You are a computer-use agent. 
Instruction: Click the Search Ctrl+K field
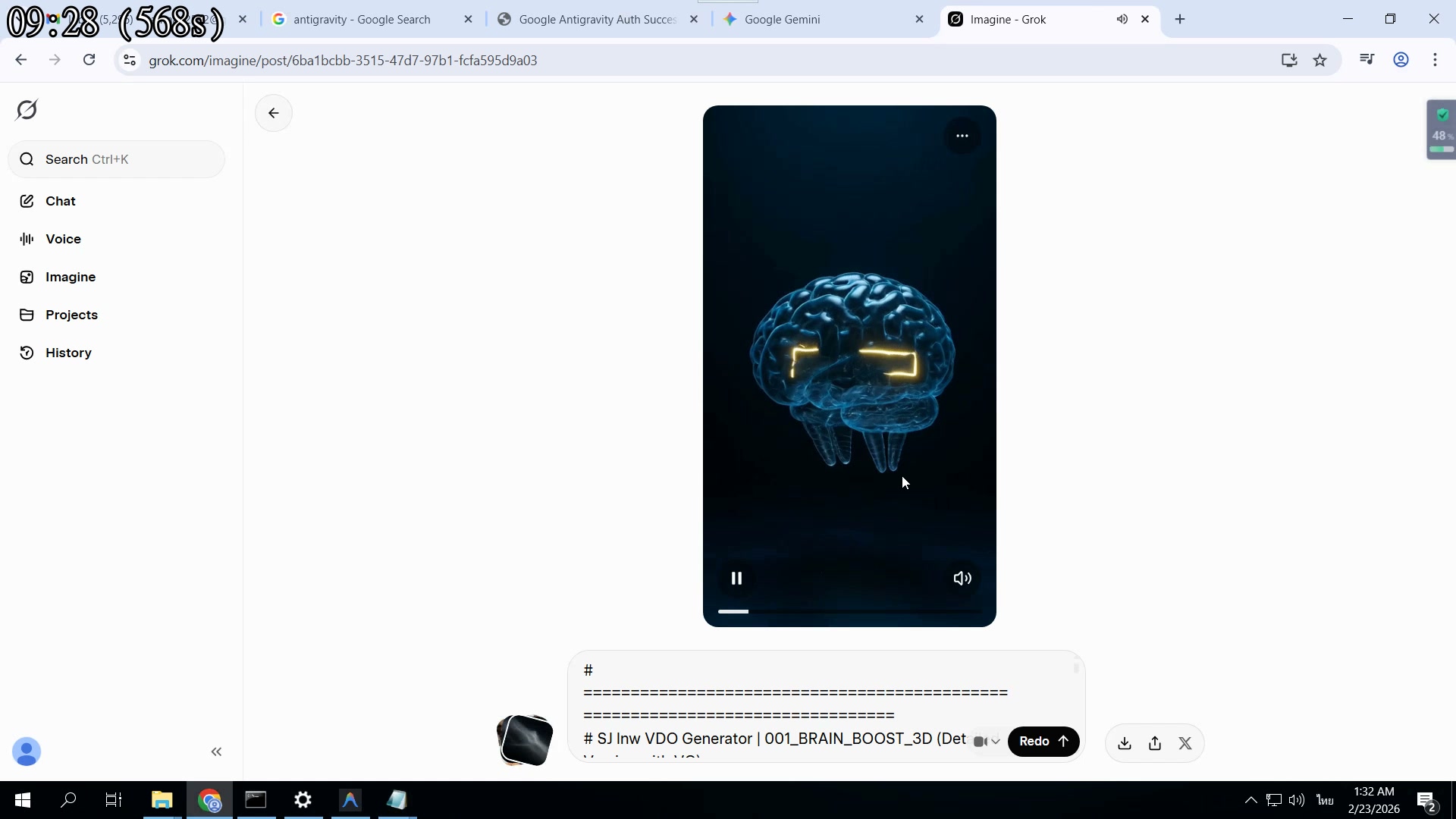point(118,159)
